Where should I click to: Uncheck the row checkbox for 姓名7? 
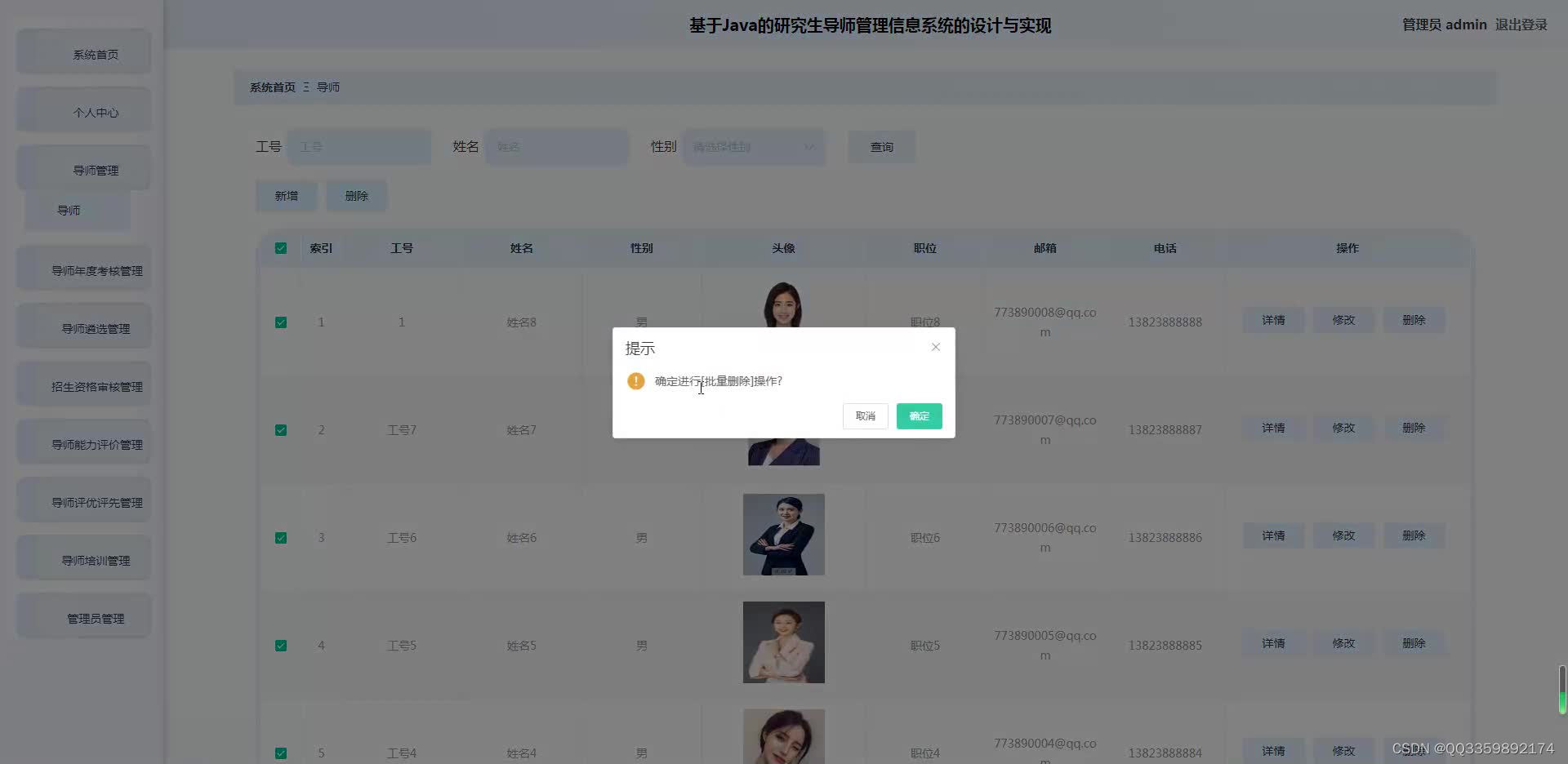pos(281,430)
